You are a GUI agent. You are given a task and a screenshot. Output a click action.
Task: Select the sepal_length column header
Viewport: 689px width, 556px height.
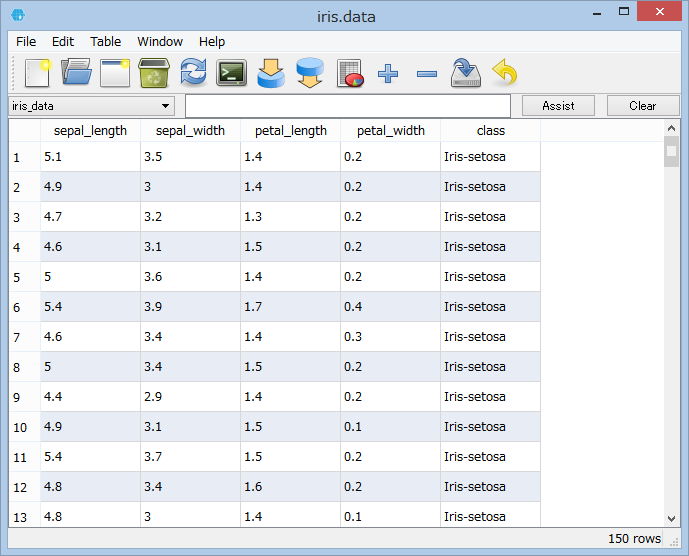click(x=90, y=131)
